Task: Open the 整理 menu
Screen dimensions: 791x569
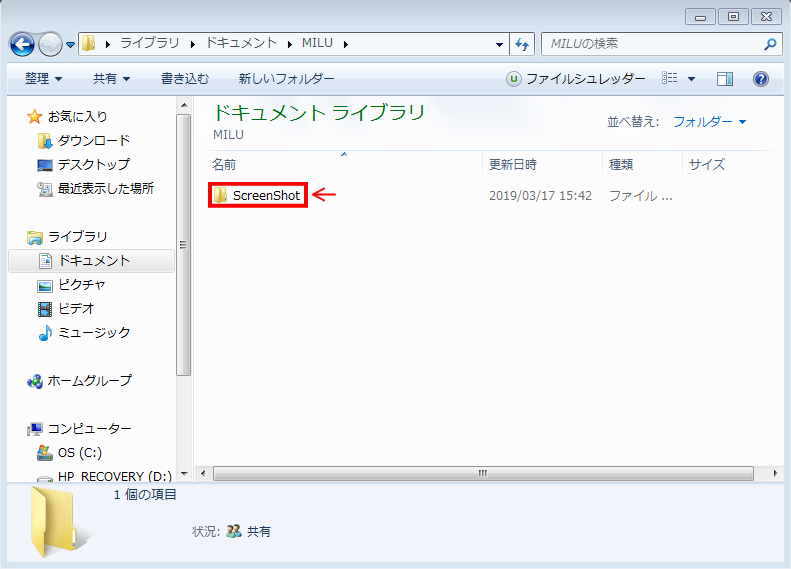Action: [43, 79]
